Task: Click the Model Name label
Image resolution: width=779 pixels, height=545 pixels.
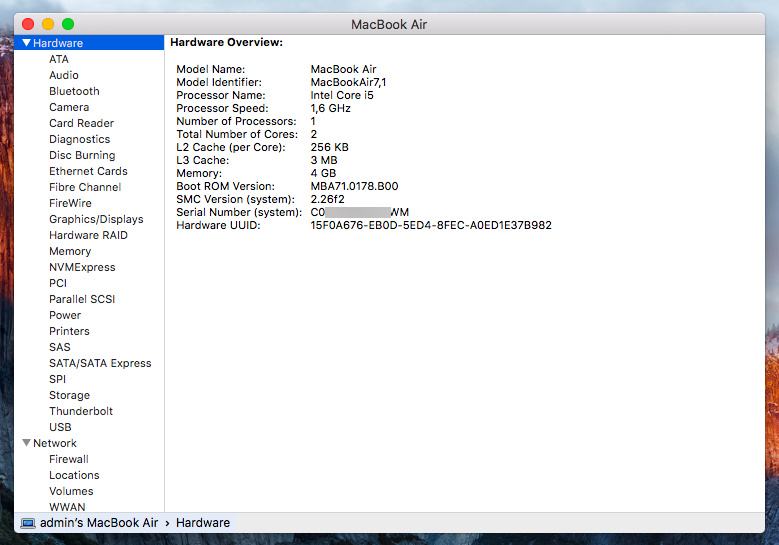Action: point(211,69)
